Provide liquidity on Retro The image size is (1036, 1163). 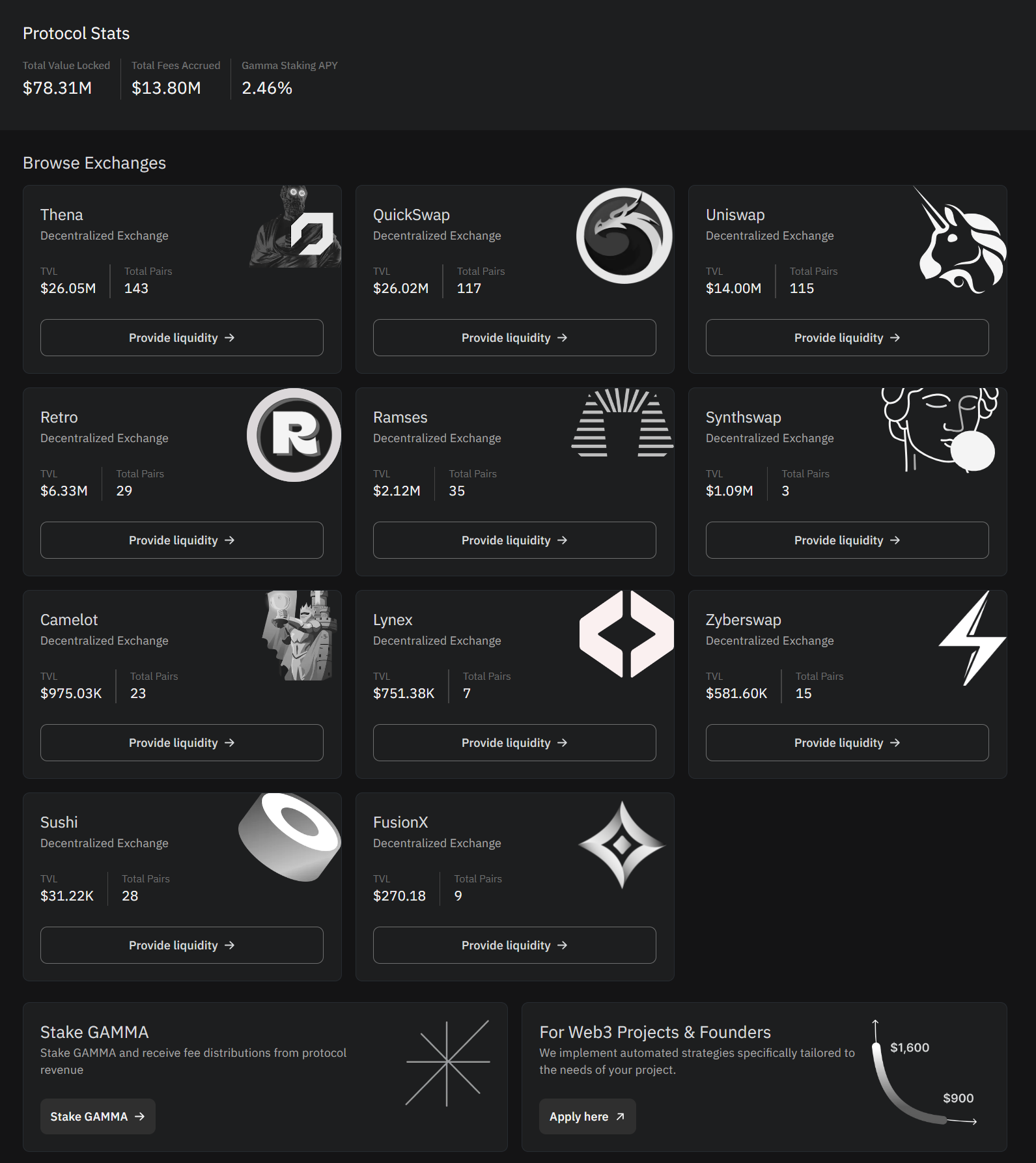click(182, 540)
